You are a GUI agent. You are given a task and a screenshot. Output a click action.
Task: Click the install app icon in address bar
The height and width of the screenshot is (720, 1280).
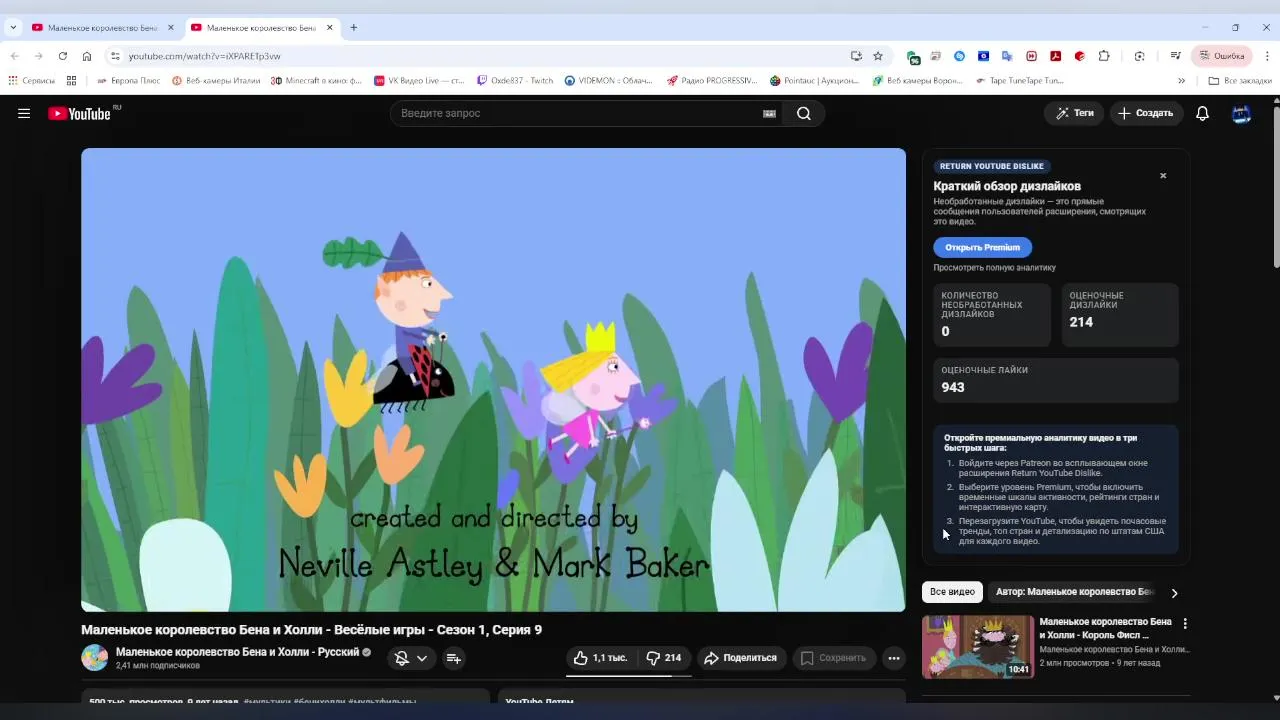pyautogui.click(x=856, y=56)
